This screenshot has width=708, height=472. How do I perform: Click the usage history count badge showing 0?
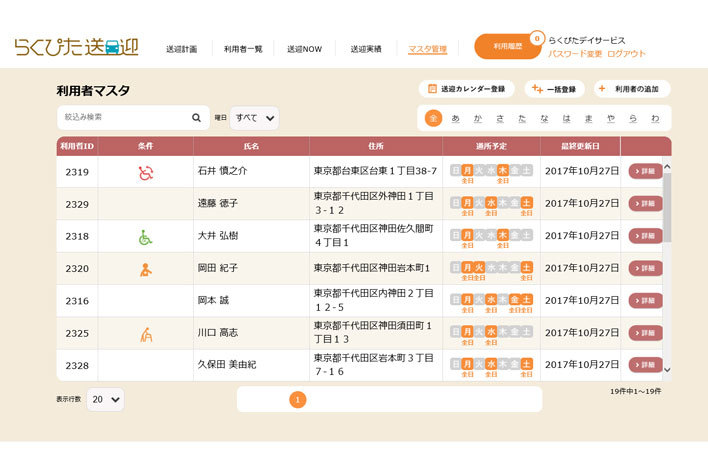click(x=537, y=38)
